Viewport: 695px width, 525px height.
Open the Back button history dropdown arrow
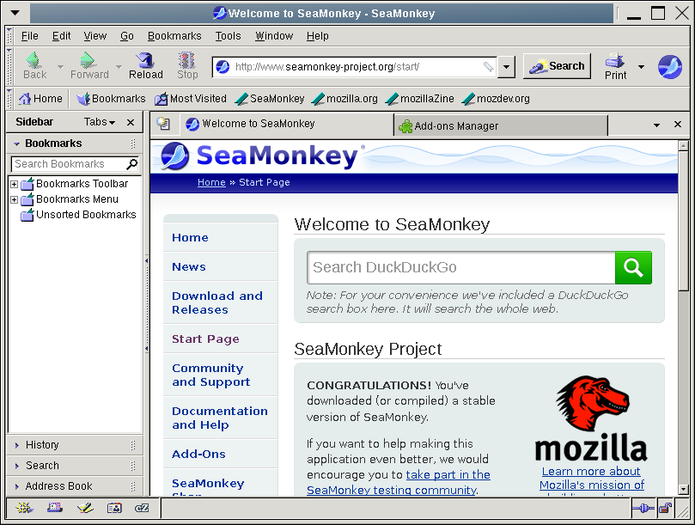[x=60, y=67]
